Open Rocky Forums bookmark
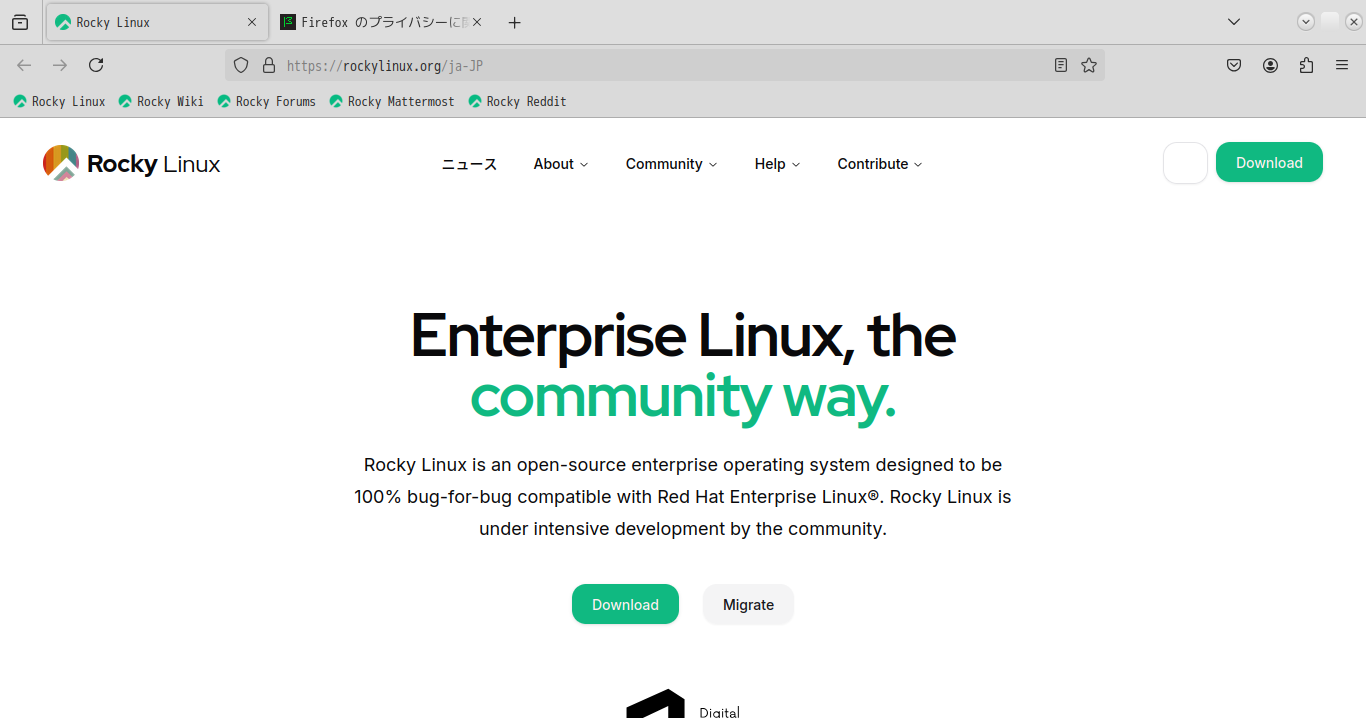The width and height of the screenshot is (1366, 718). pyautogui.click(x=267, y=101)
